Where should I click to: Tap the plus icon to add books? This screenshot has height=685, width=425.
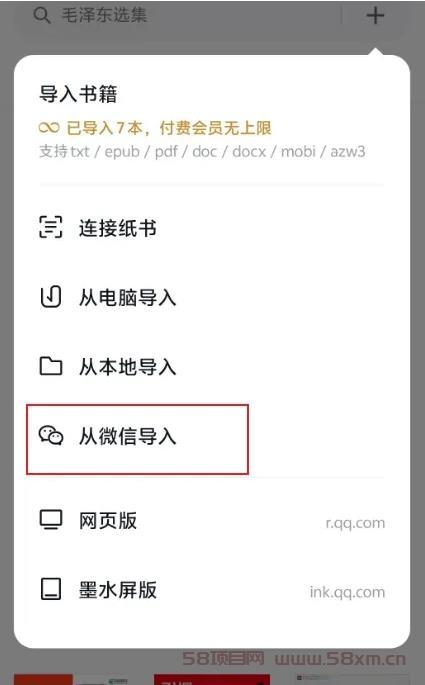[x=375, y=16]
